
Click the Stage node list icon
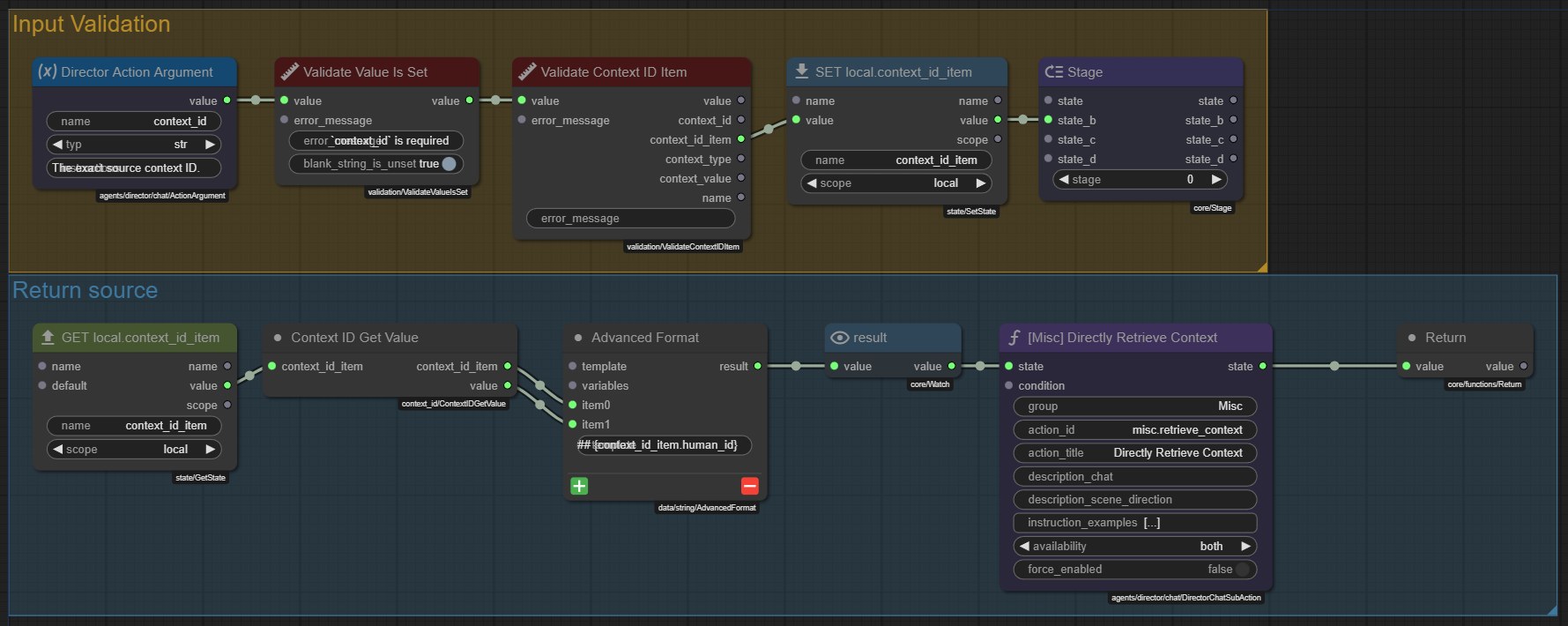point(1053,72)
